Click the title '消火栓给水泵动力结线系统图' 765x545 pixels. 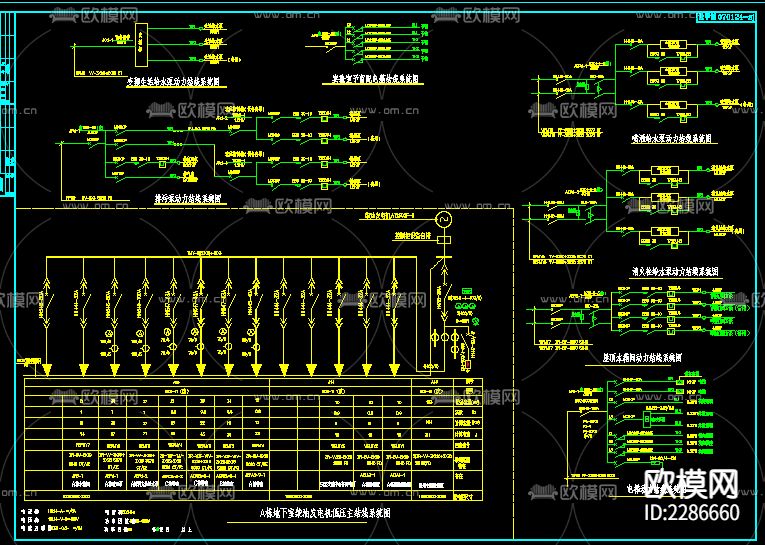point(675,270)
